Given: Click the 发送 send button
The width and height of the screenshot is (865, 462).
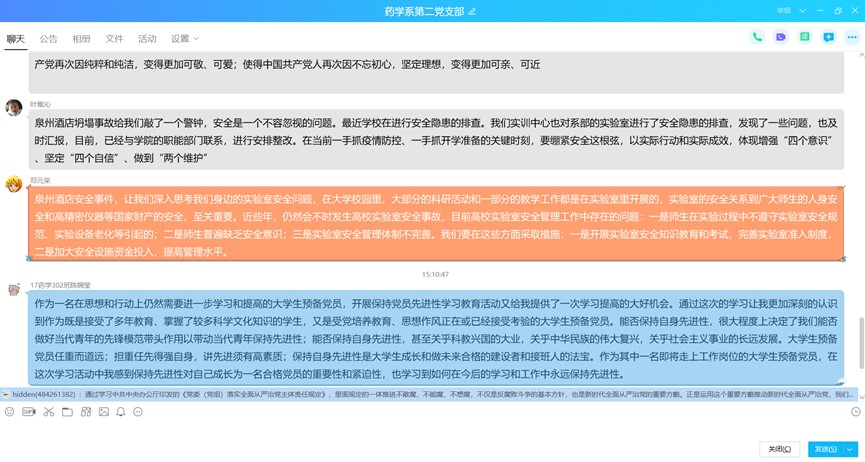Looking at the screenshot, I should click(x=825, y=449).
